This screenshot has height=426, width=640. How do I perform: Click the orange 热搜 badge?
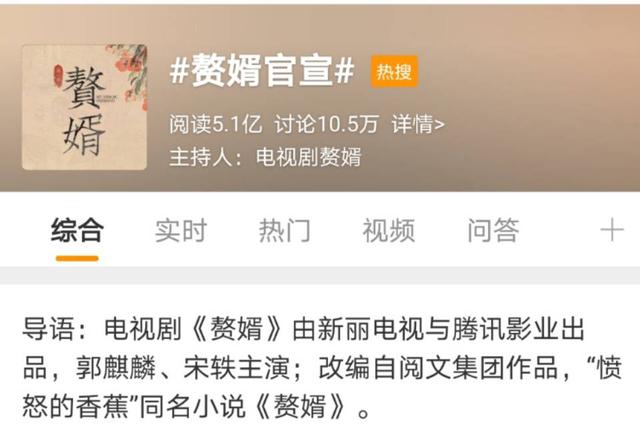pos(394,72)
